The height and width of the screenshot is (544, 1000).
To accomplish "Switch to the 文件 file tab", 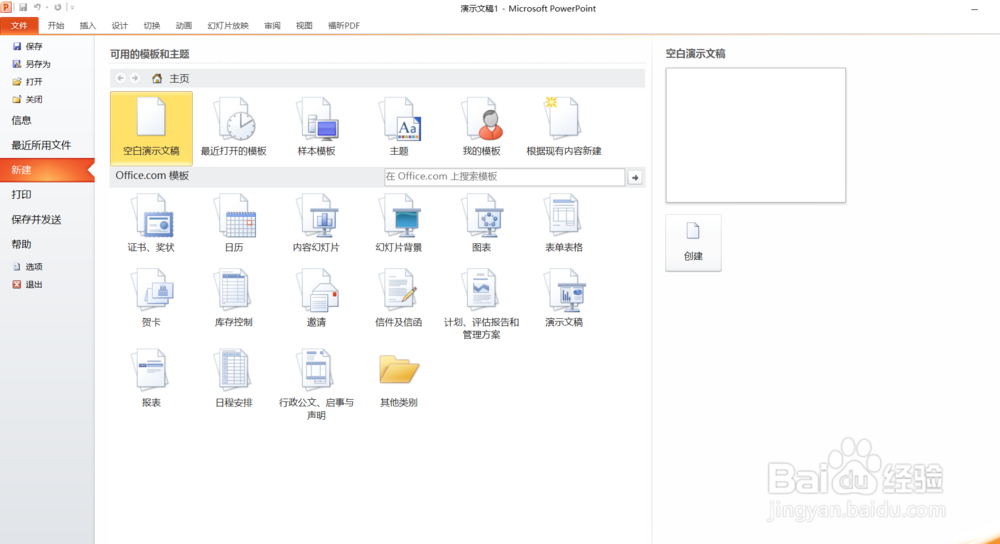I will coord(19,26).
